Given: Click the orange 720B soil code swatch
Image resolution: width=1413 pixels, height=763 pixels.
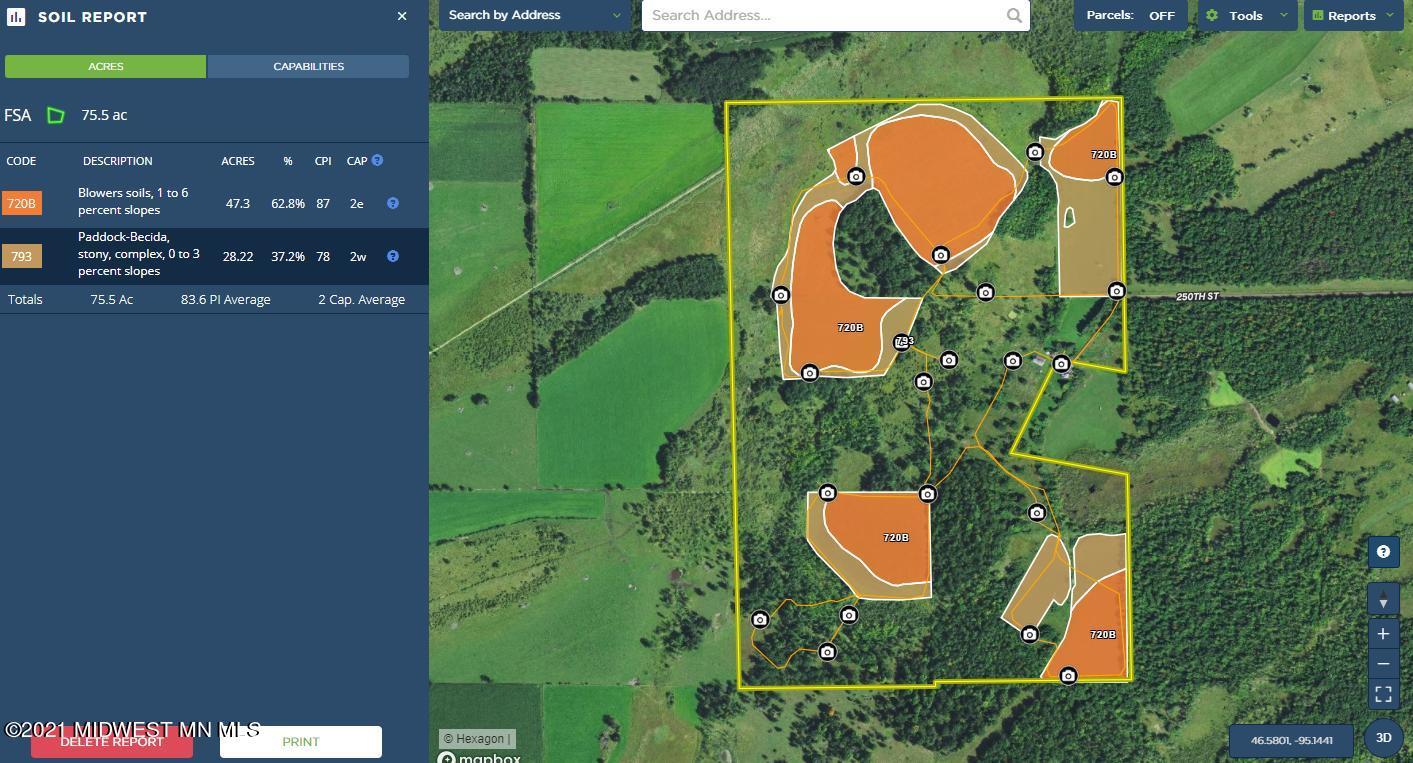Looking at the screenshot, I should click(21, 203).
